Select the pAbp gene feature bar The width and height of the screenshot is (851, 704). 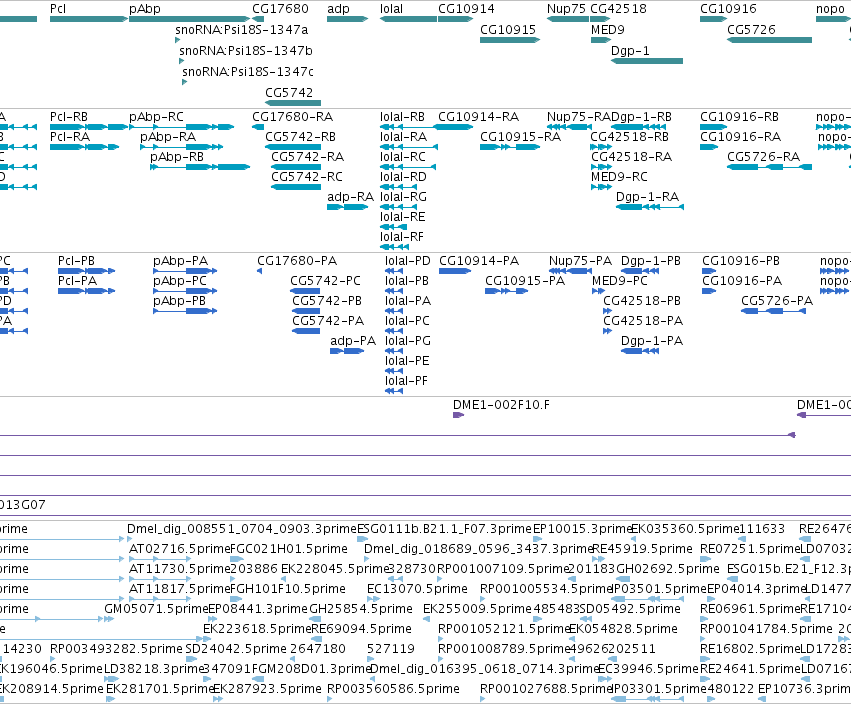(x=189, y=19)
